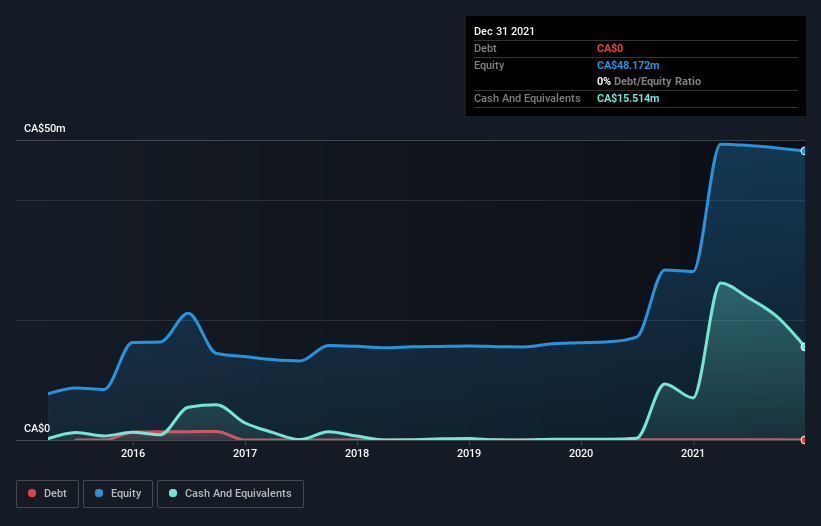Click the 0% Debt/Equity Ratio text

point(649,81)
